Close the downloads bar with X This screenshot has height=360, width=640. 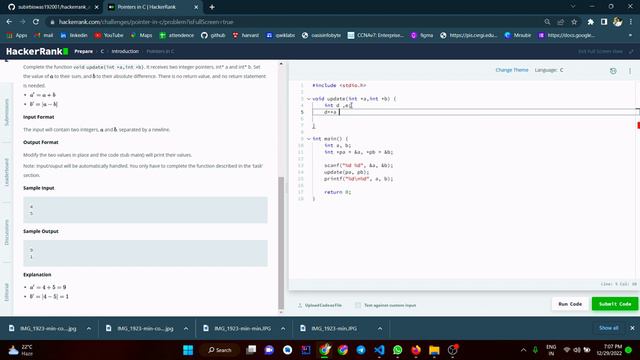[632, 328]
